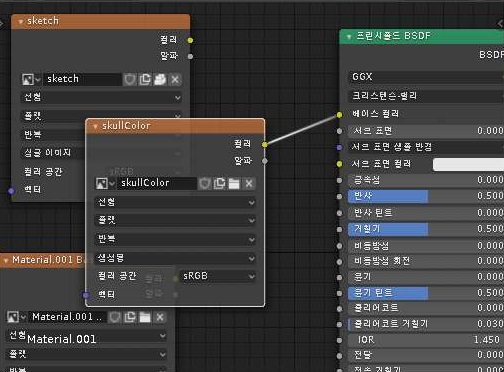Click the sketch image name field
Screen dimensions: 504x372
click(82, 79)
